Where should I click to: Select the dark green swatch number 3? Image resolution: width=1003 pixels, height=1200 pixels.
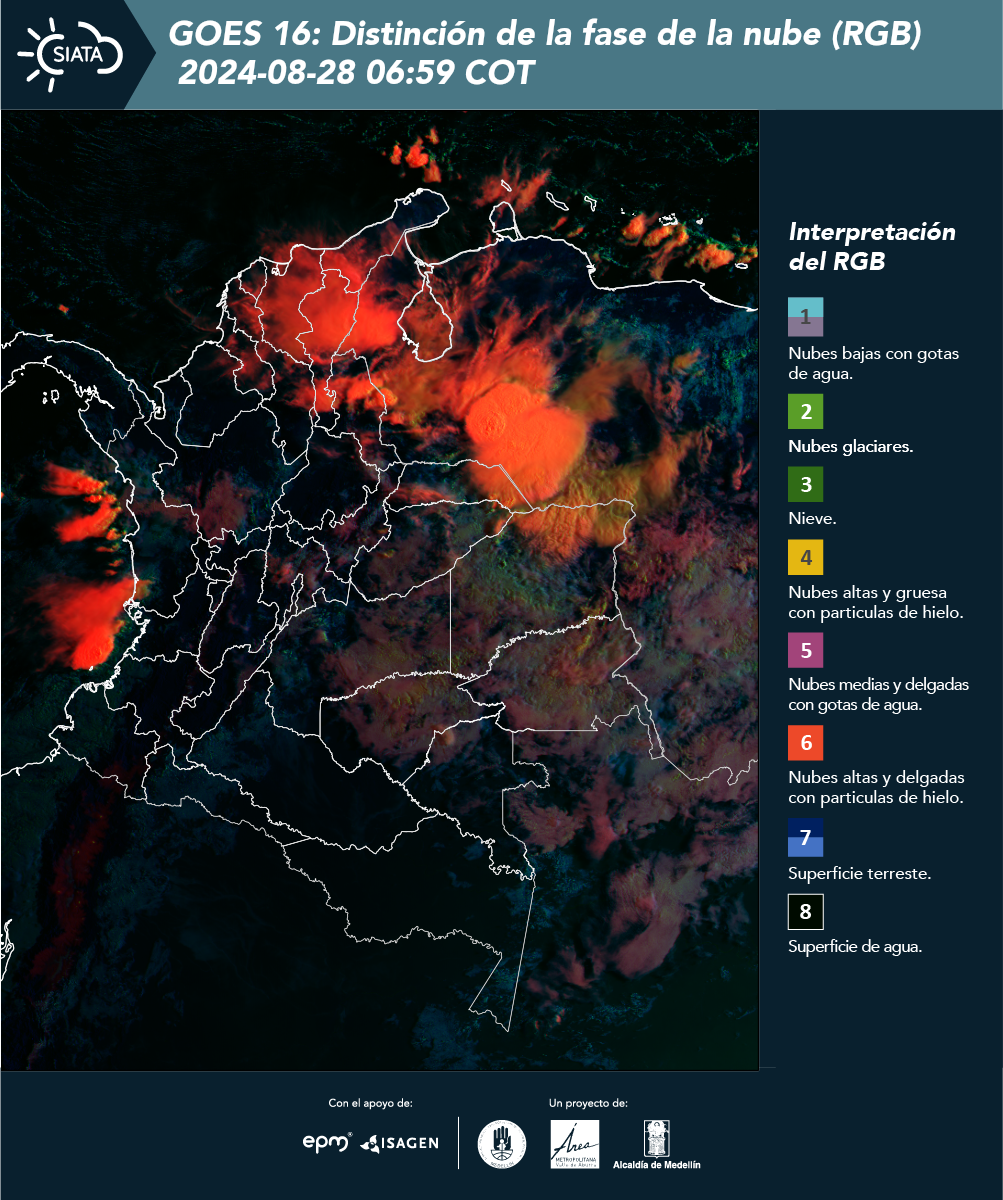pos(806,485)
